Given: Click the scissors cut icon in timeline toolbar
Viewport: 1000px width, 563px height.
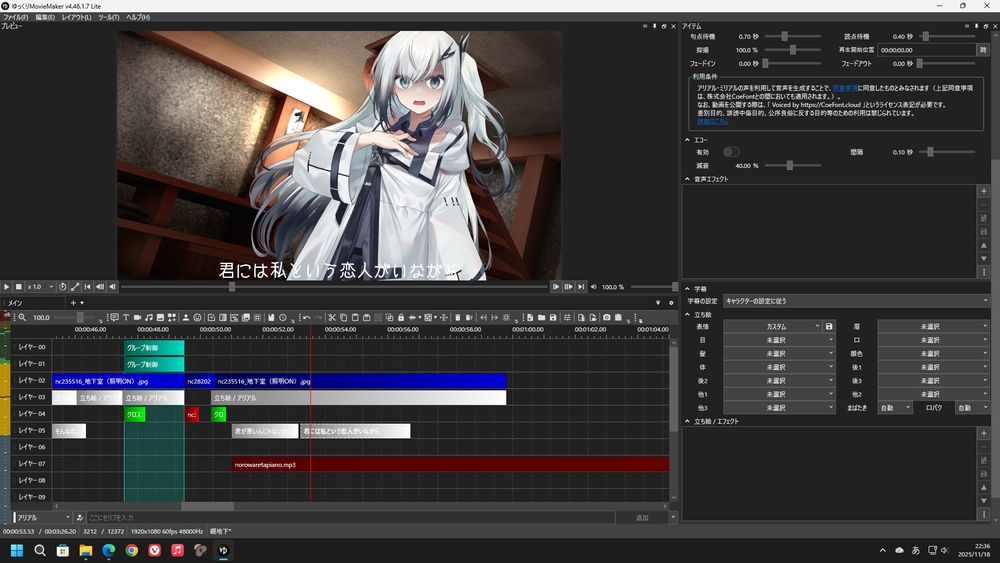Looking at the screenshot, I should [x=331, y=318].
